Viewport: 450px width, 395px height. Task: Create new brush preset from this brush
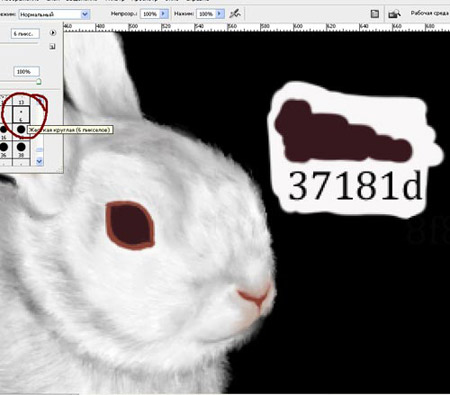click(x=52, y=47)
